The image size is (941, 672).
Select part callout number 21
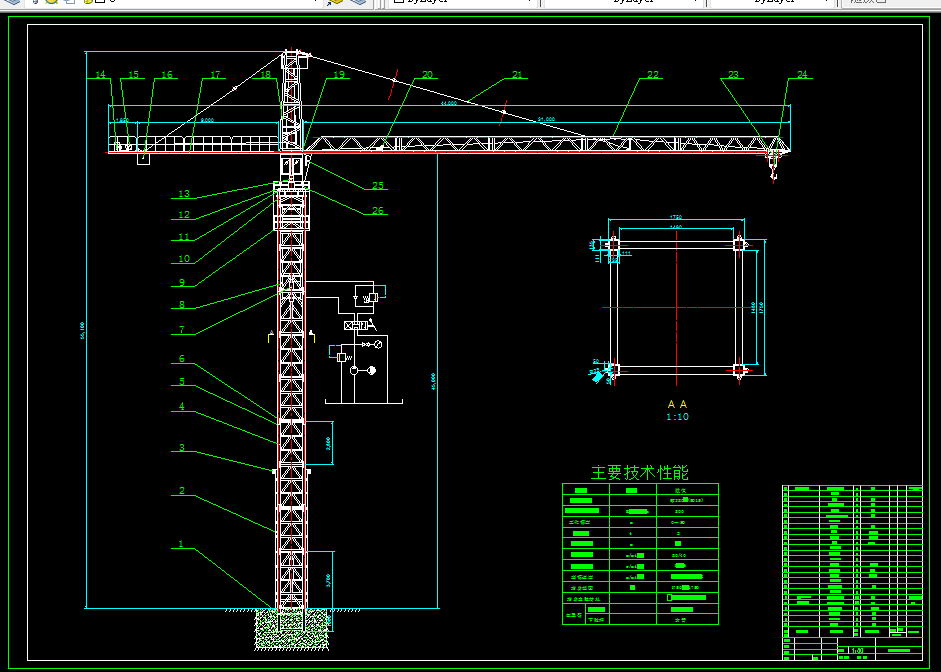tap(517, 74)
